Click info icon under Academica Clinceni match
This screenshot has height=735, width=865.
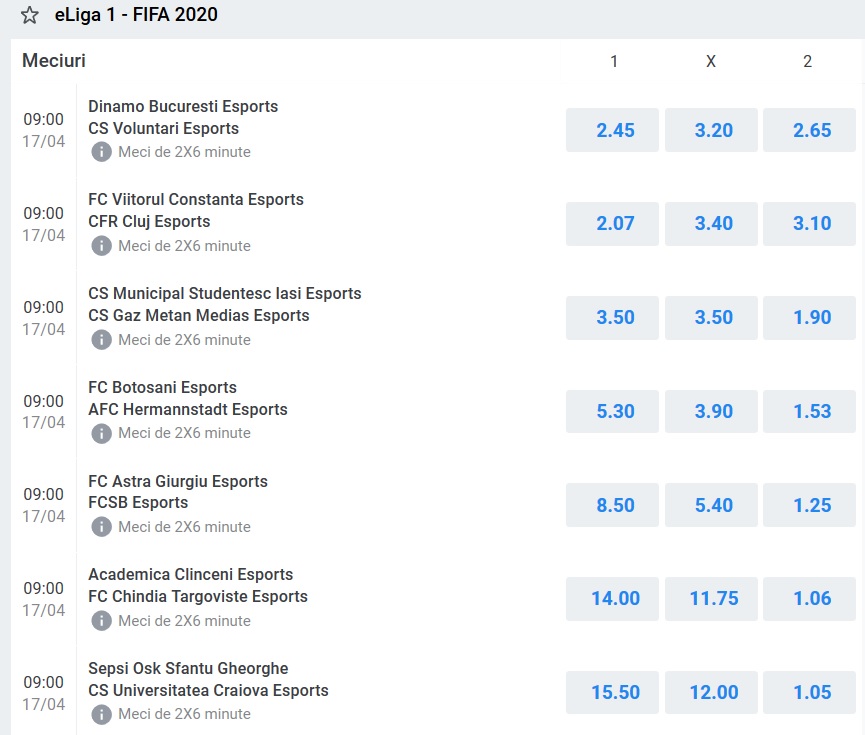point(101,621)
